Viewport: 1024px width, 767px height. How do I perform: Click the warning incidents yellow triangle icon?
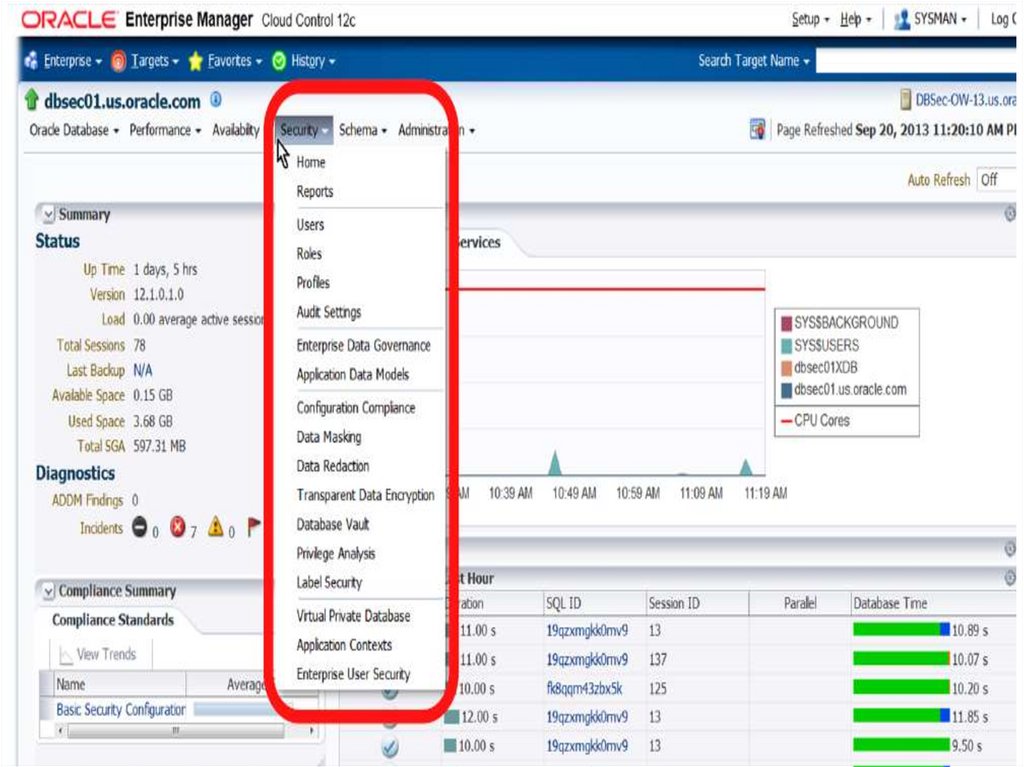pyautogui.click(x=216, y=527)
